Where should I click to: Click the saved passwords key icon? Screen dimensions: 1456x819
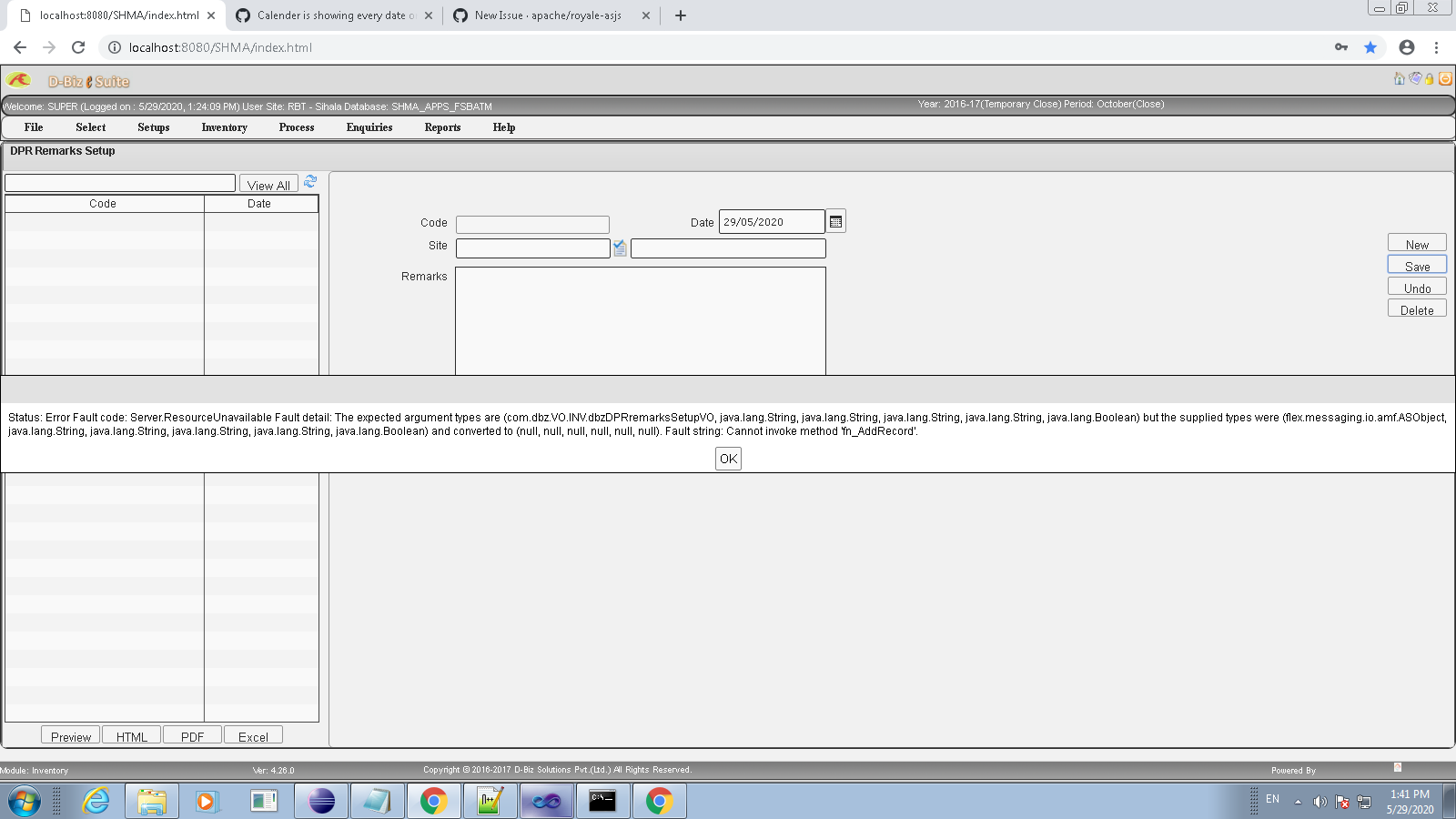(x=1341, y=47)
